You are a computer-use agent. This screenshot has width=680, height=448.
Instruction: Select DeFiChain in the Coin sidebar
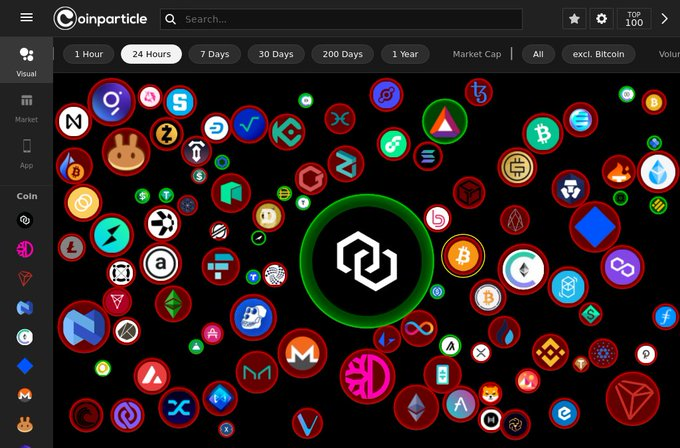tap(25, 249)
